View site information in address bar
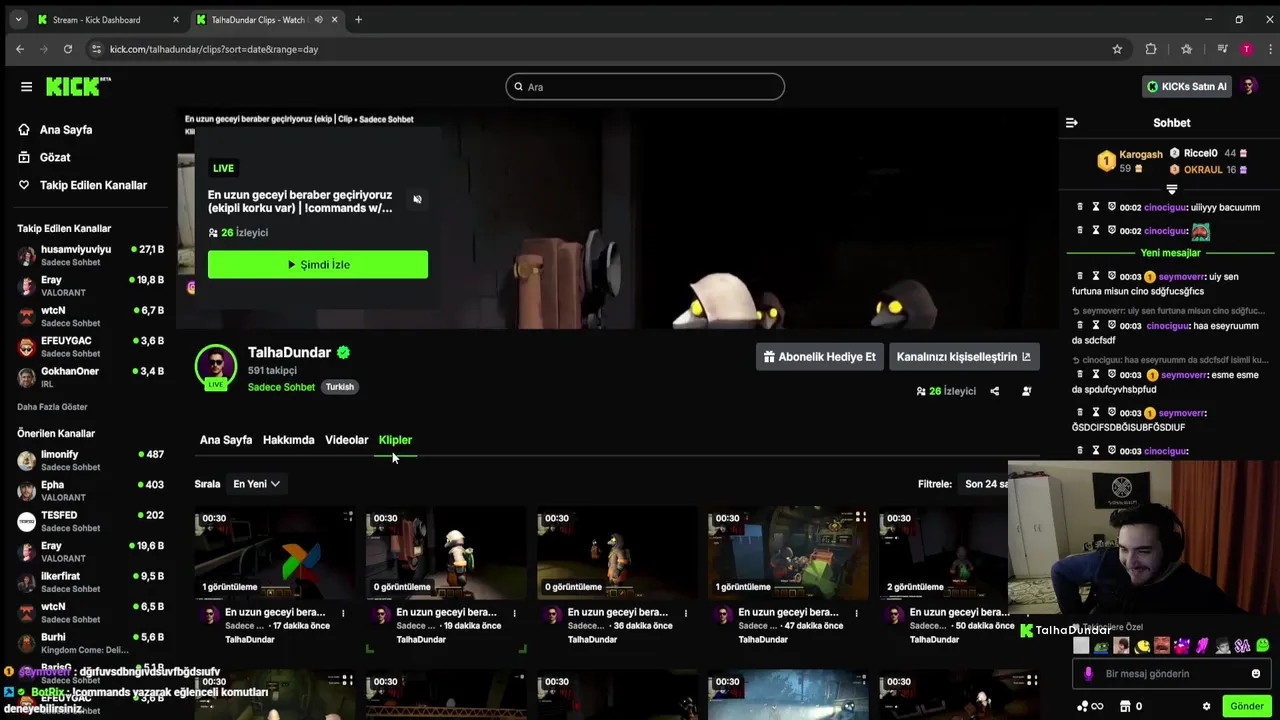 click(x=96, y=49)
